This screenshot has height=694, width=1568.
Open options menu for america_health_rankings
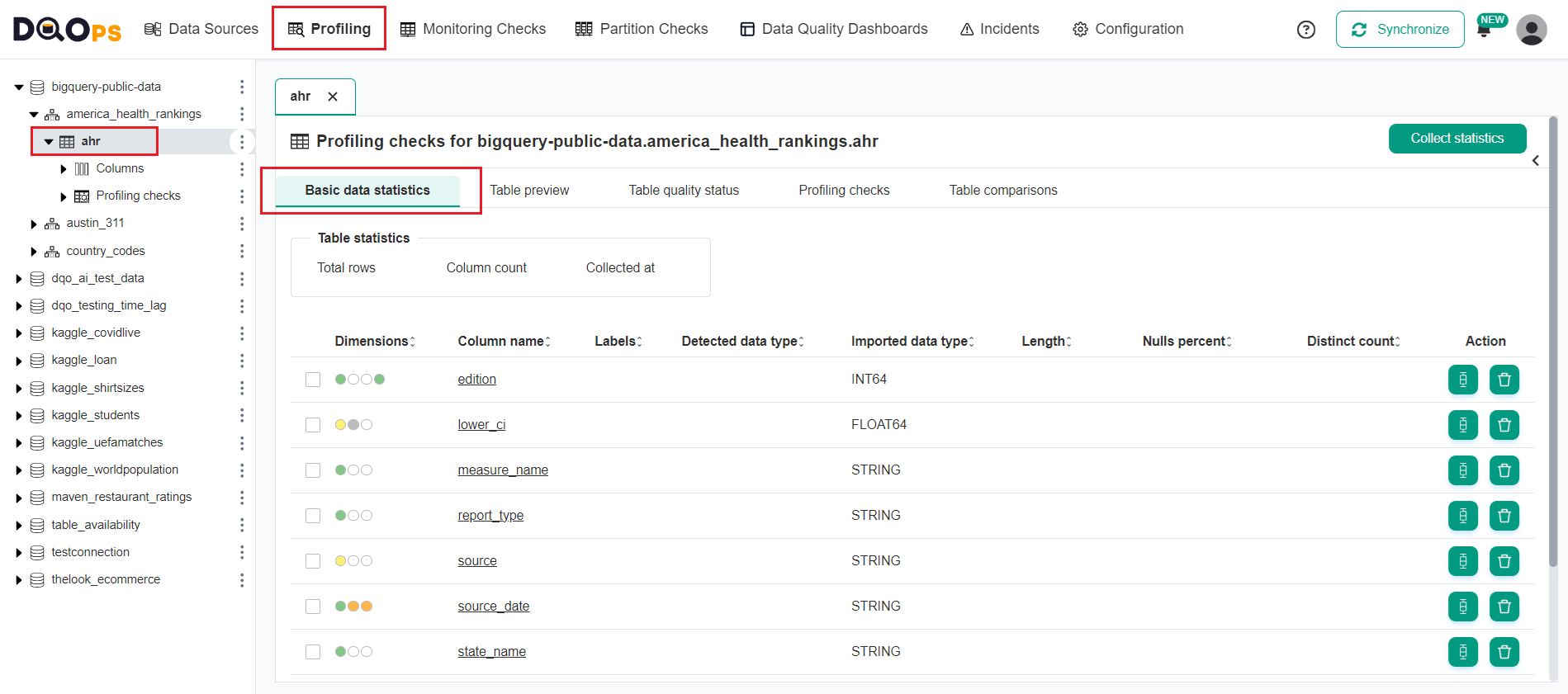tap(242, 114)
